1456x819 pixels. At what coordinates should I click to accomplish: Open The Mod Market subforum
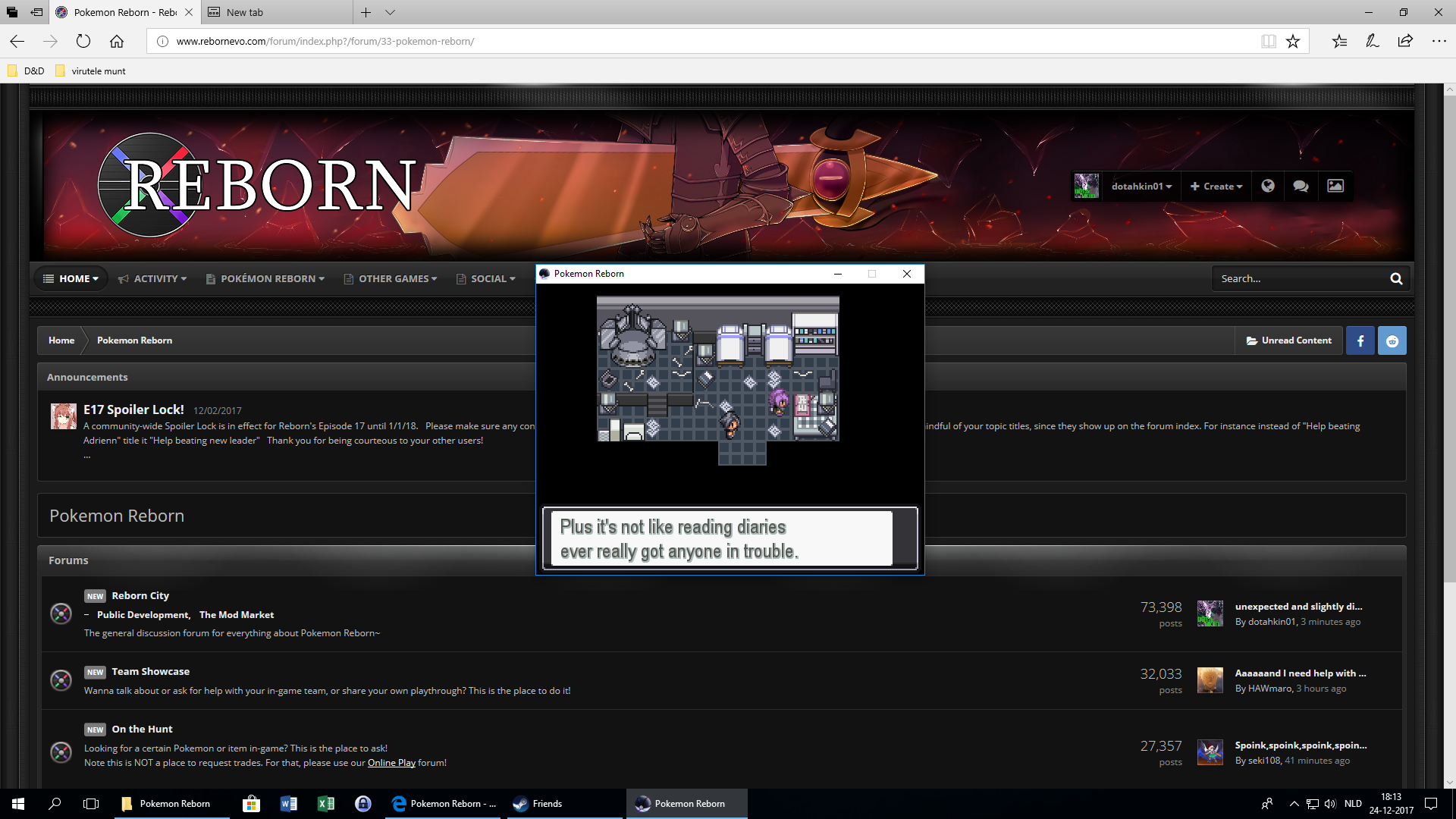click(237, 615)
